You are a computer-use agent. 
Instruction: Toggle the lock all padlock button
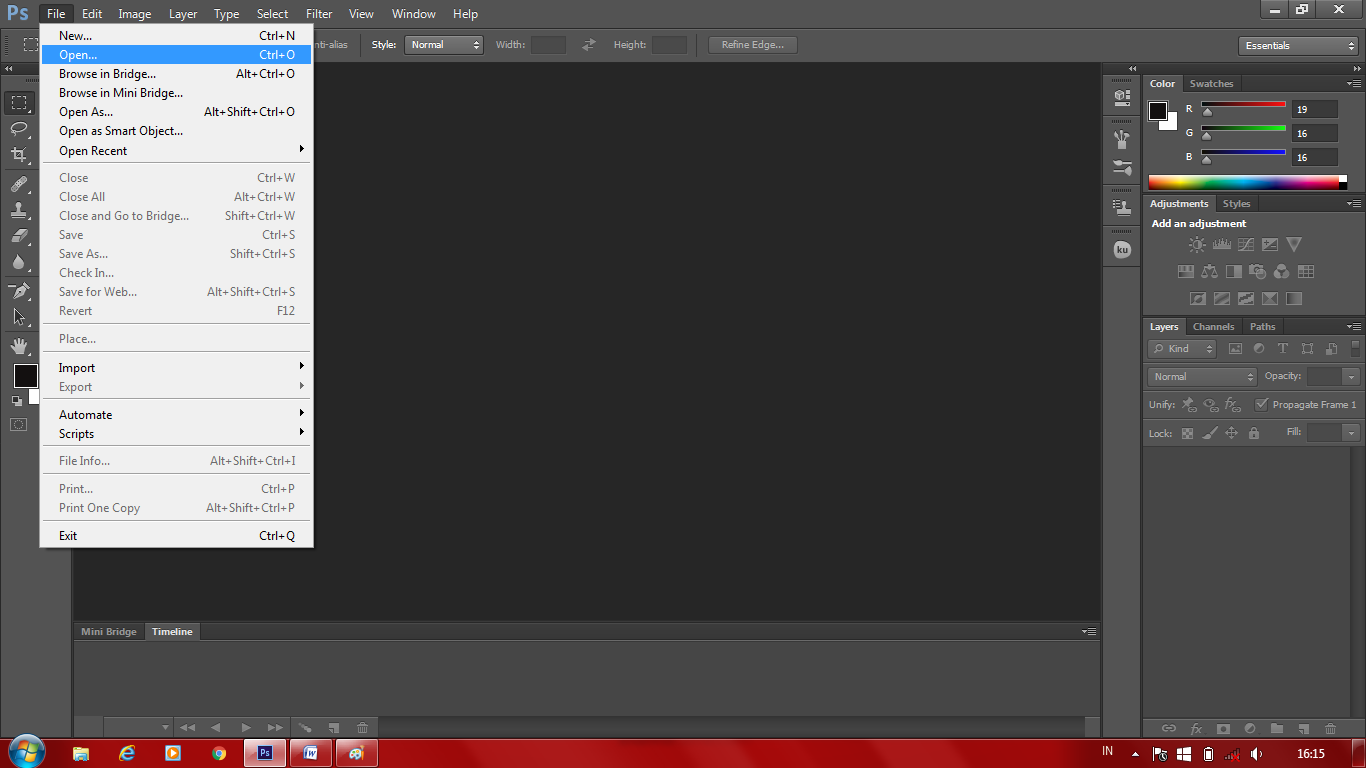click(x=1254, y=433)
